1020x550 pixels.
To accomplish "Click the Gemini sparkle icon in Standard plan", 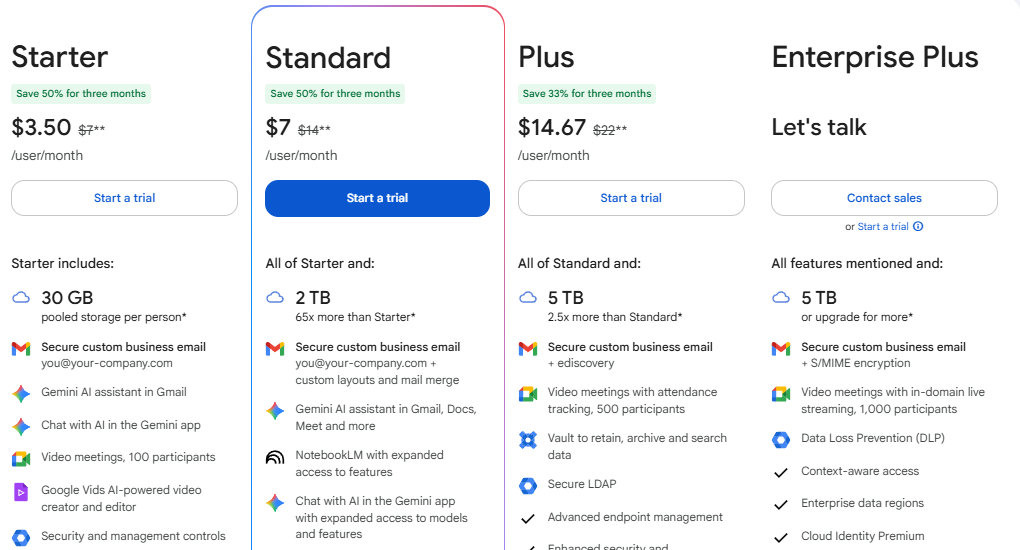I will pos(275,411).
